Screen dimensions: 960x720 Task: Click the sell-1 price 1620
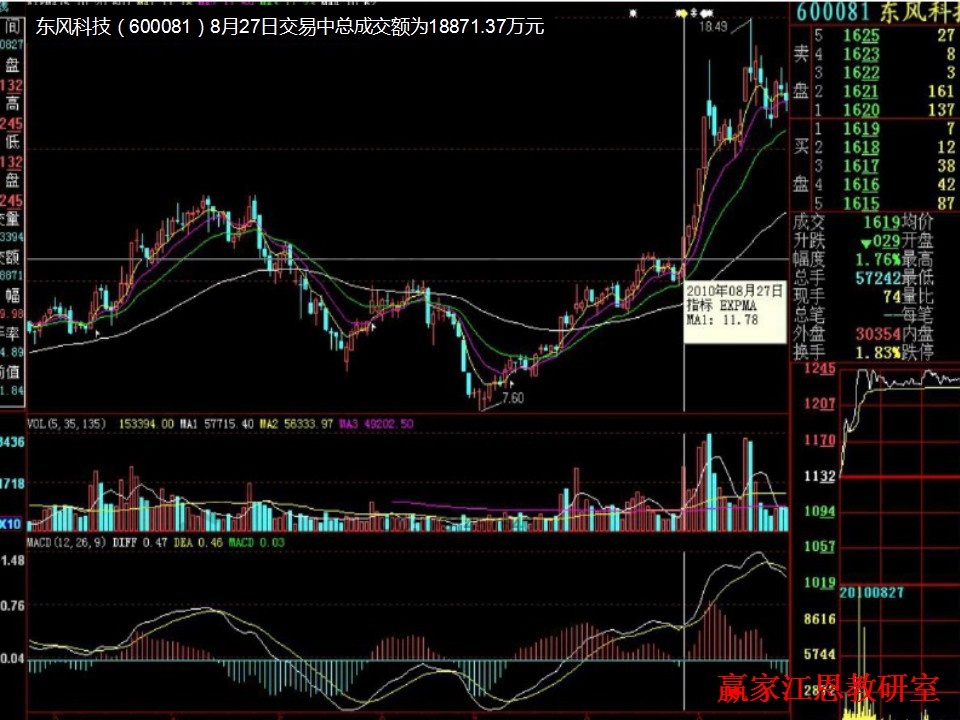click(x=861, y=110)
